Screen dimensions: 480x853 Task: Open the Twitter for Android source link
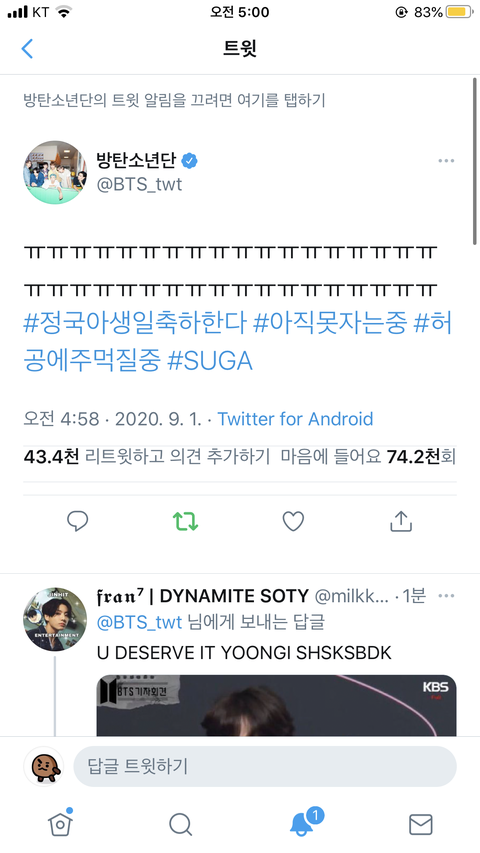tap(296, 419)
